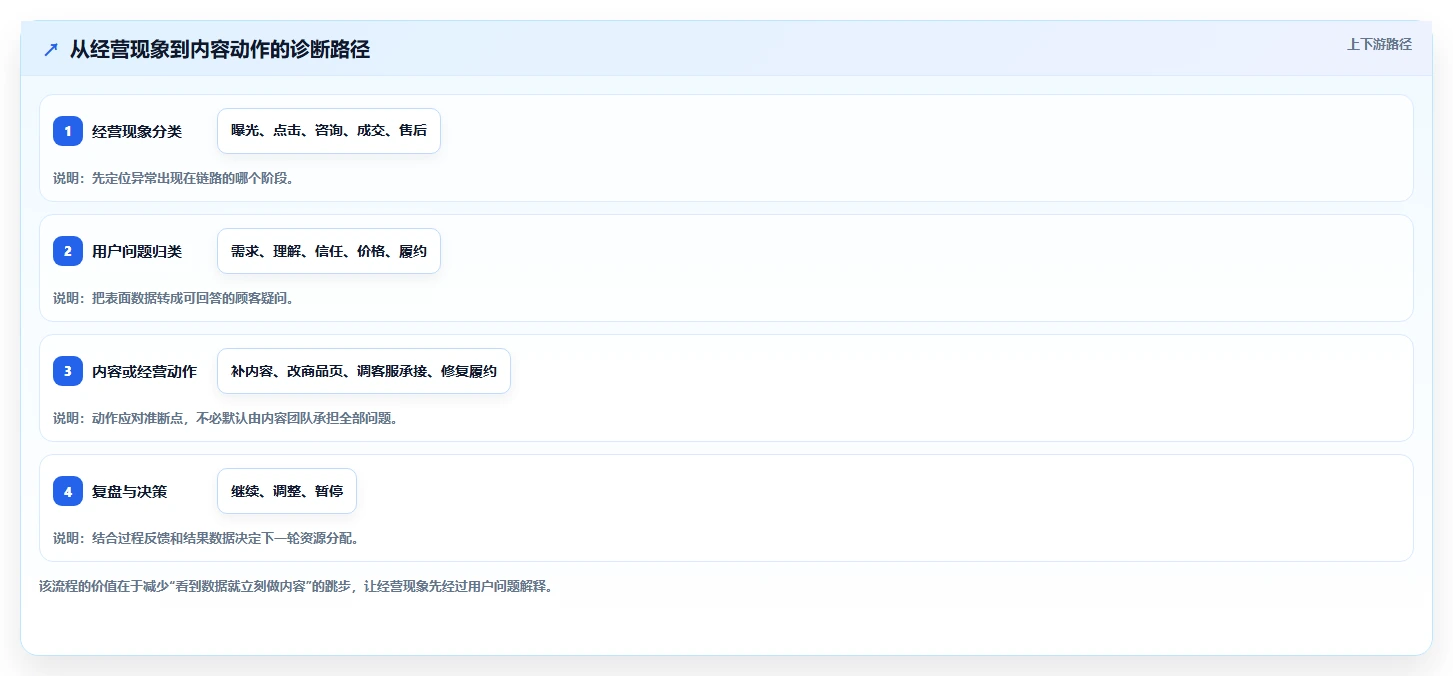Click the note 把表面数据转成可回答的顾客疑问
The width and height of the screenshot is (1453, 676).
pyautogui.click(x=173, y=298)
